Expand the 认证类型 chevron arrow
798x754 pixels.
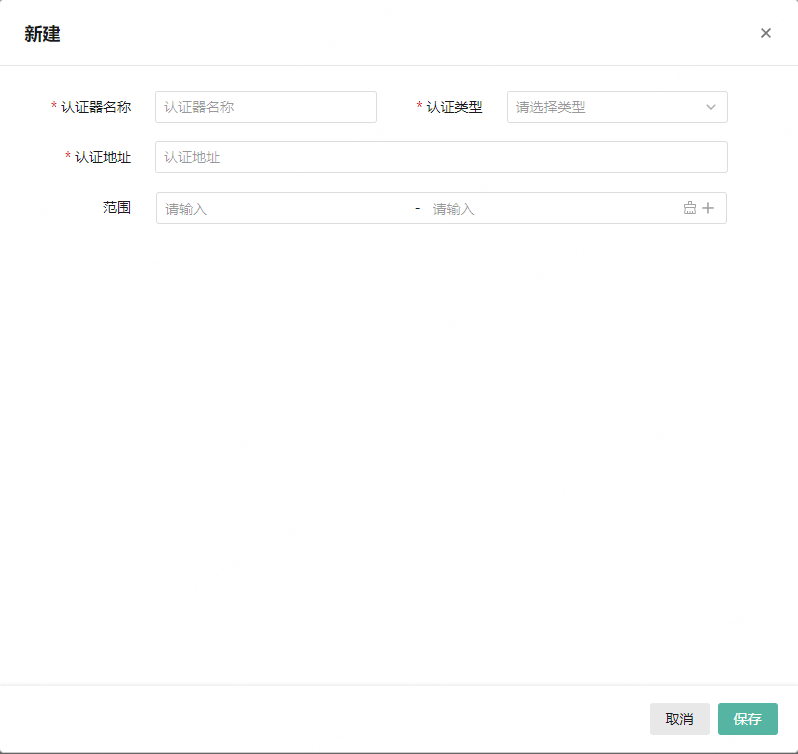pos(711,107)
